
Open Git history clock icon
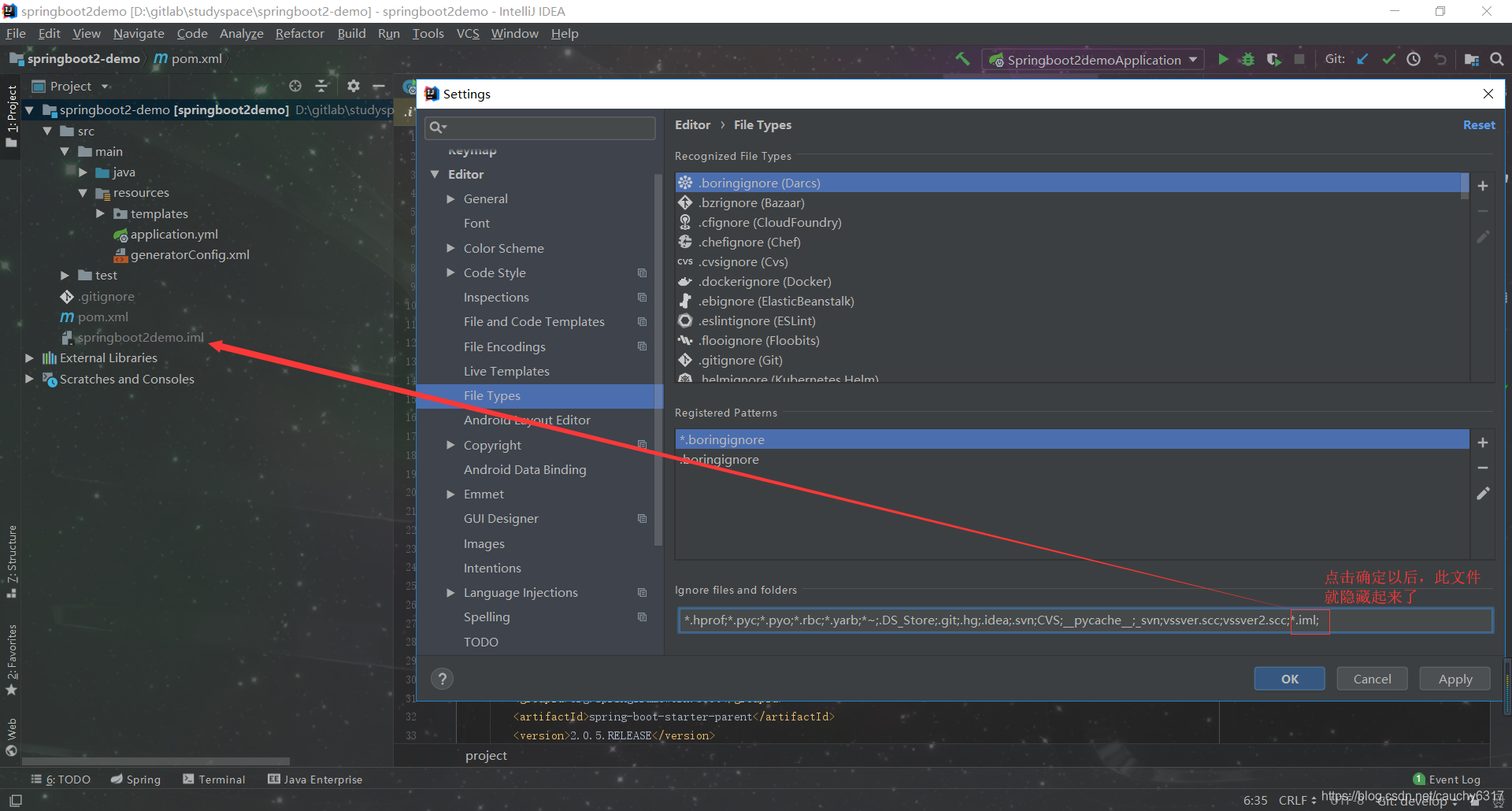[1414, 59]
